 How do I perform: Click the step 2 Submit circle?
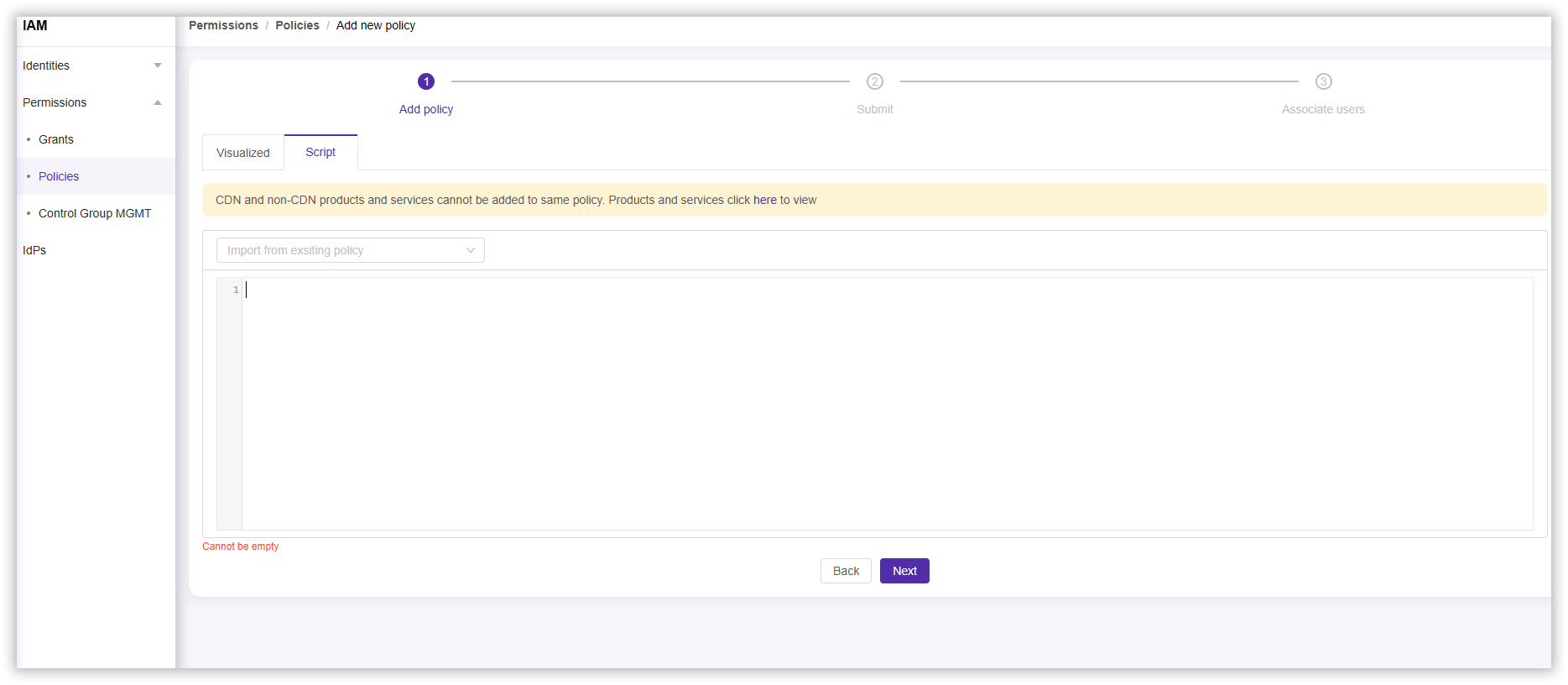tap(875, 81)
